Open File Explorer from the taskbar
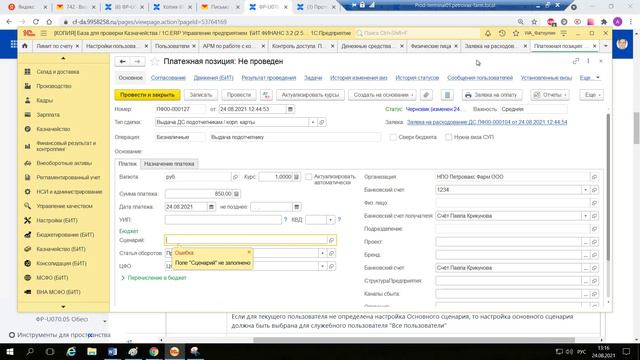Viewport: 640px width, 360px height. coord(91,351)
